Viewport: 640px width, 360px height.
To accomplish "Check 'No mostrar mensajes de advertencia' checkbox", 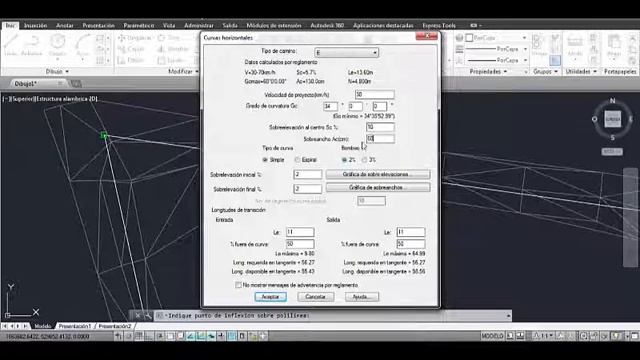I will click(x=238, y=285).
